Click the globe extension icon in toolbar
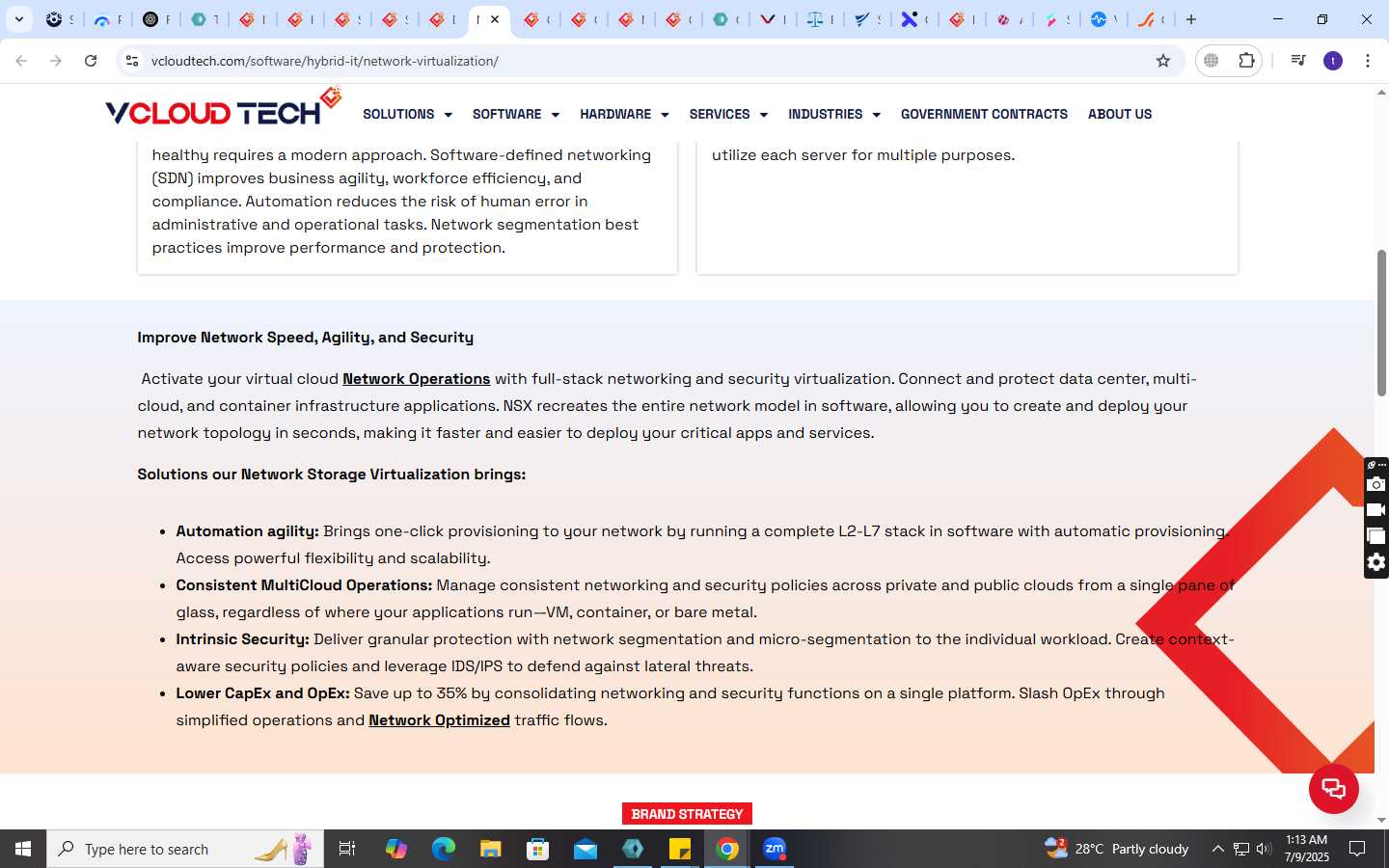1389x868 pixels. [x=1212, y=61]
